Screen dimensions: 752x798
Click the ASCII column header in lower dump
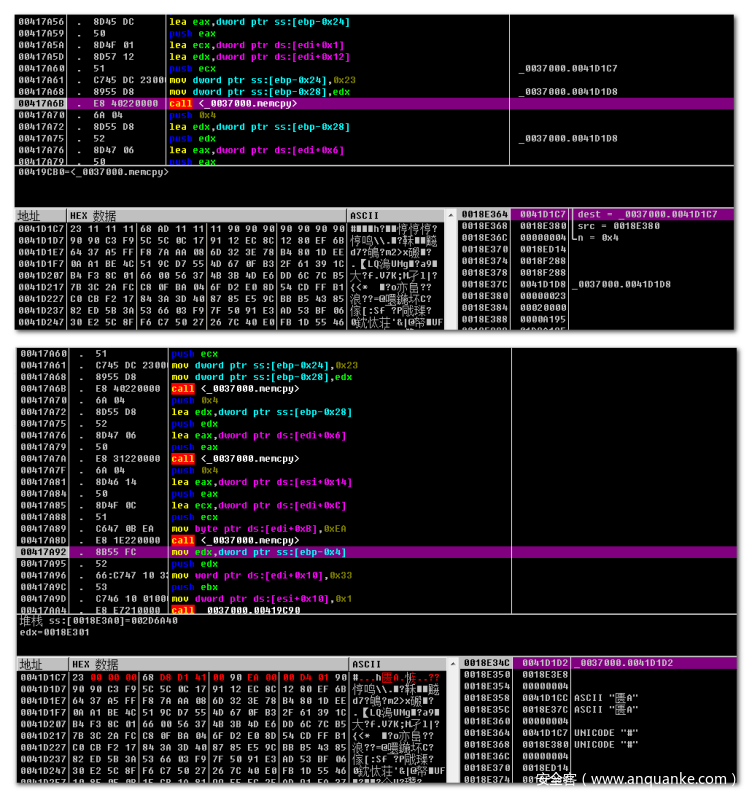(366, 664)
